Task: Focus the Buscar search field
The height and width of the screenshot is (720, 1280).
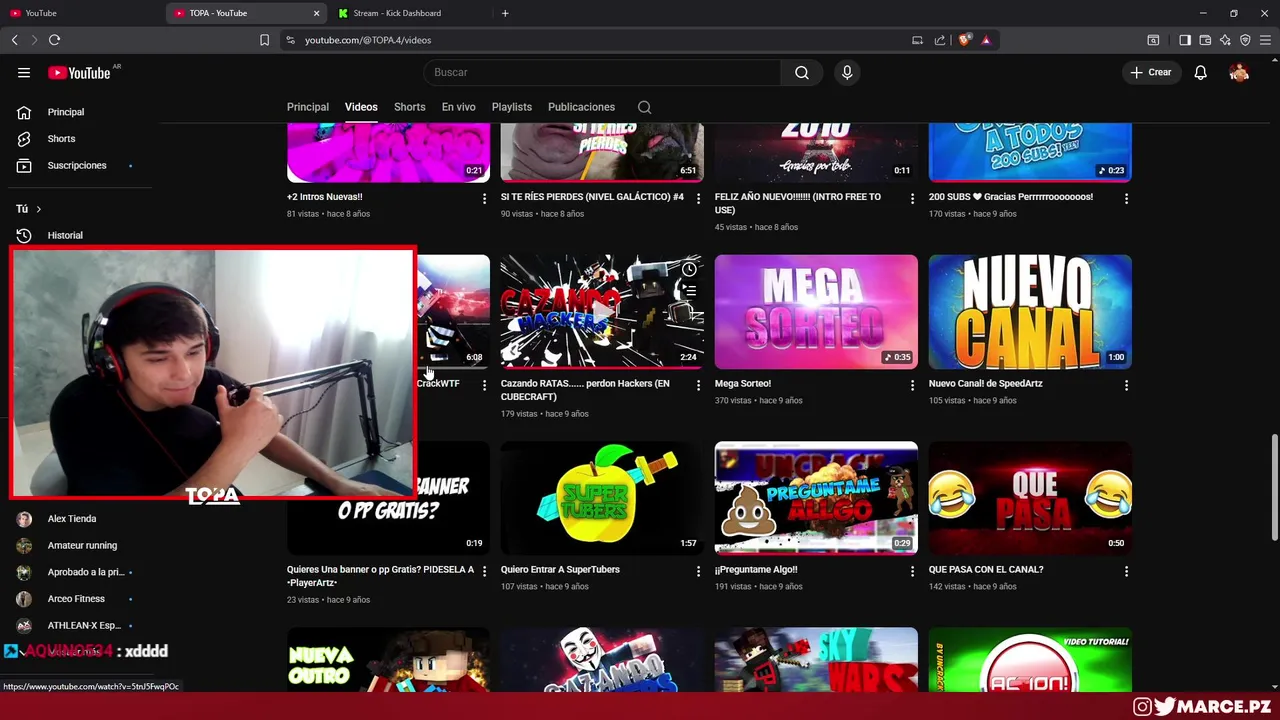Action: pos(602,72)
